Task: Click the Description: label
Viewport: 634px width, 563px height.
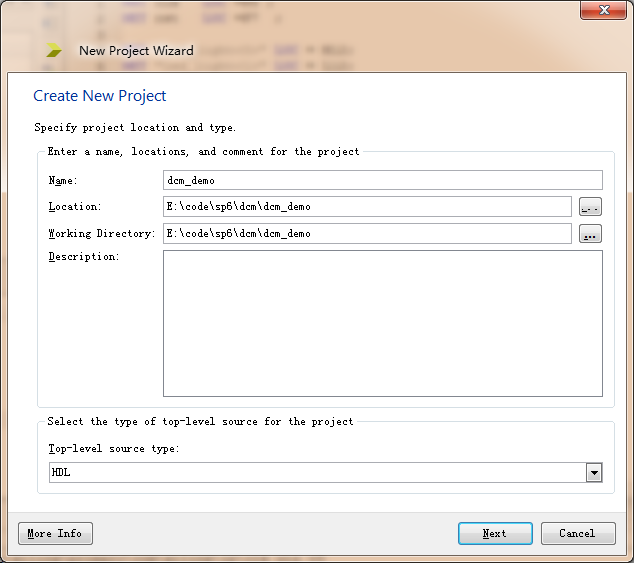Action: [83, 257]
